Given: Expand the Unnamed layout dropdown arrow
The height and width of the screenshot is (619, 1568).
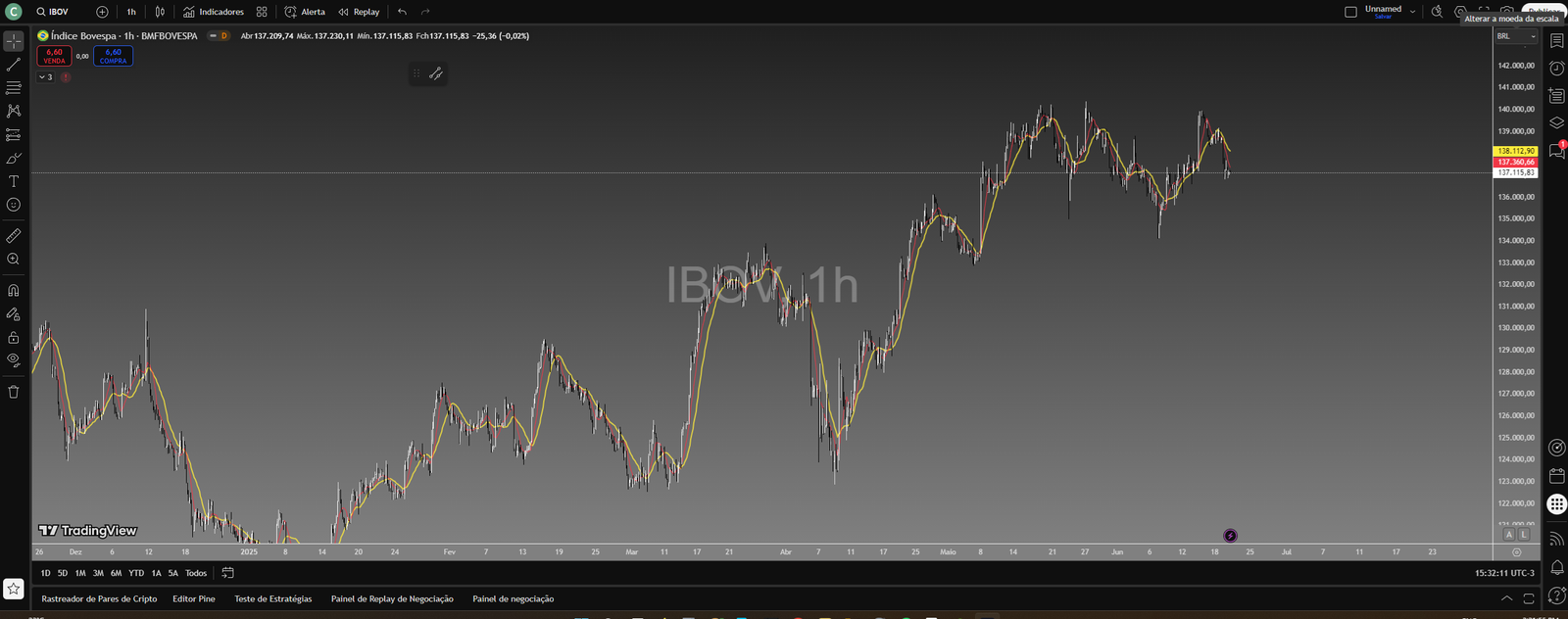Looking at the screenshot, I should point(1412,12).
